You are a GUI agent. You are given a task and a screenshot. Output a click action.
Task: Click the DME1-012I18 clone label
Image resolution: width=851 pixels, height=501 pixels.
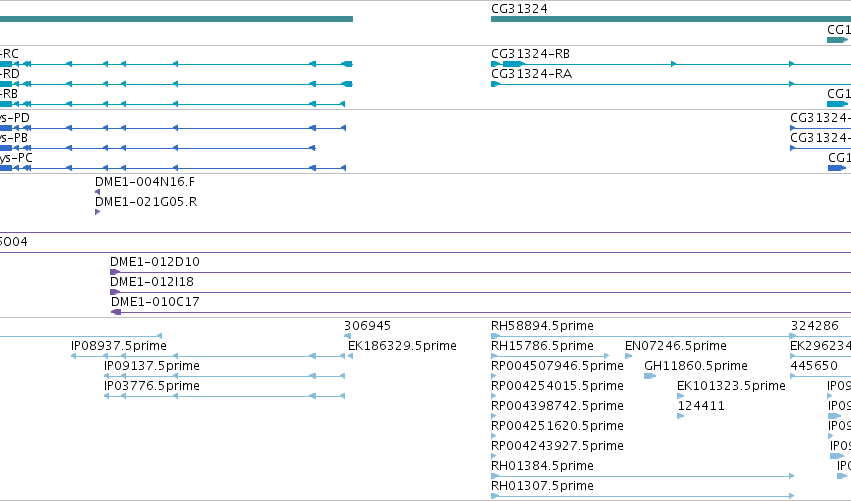point(152,282)
